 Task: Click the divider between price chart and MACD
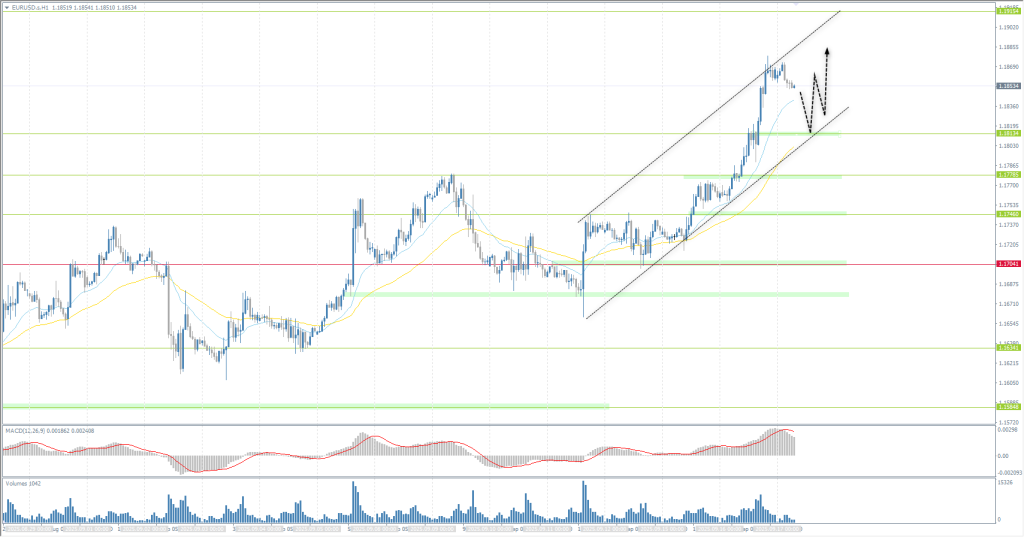coord(500,425)
